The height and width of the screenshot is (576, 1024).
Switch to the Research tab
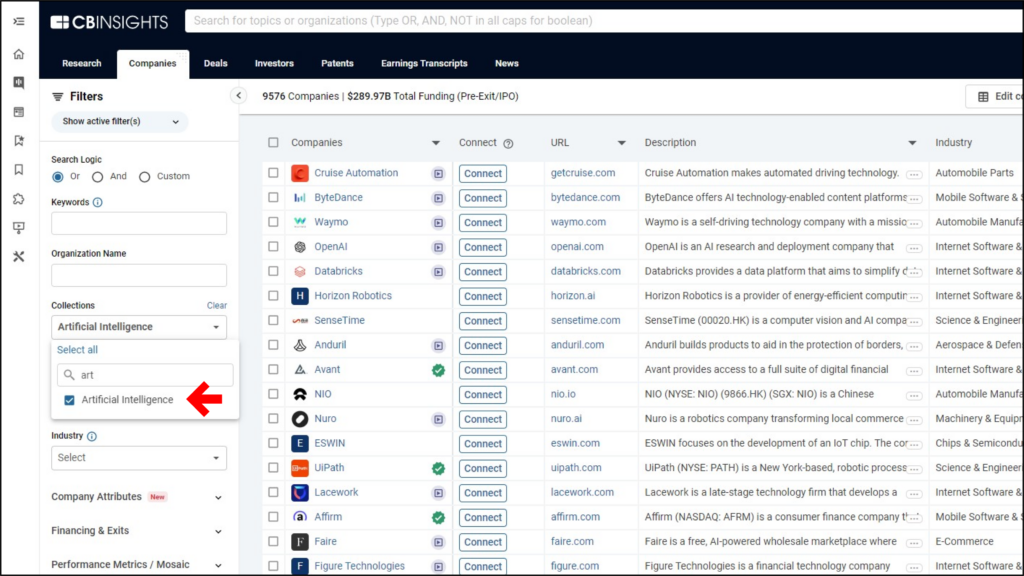pos(82,63)
